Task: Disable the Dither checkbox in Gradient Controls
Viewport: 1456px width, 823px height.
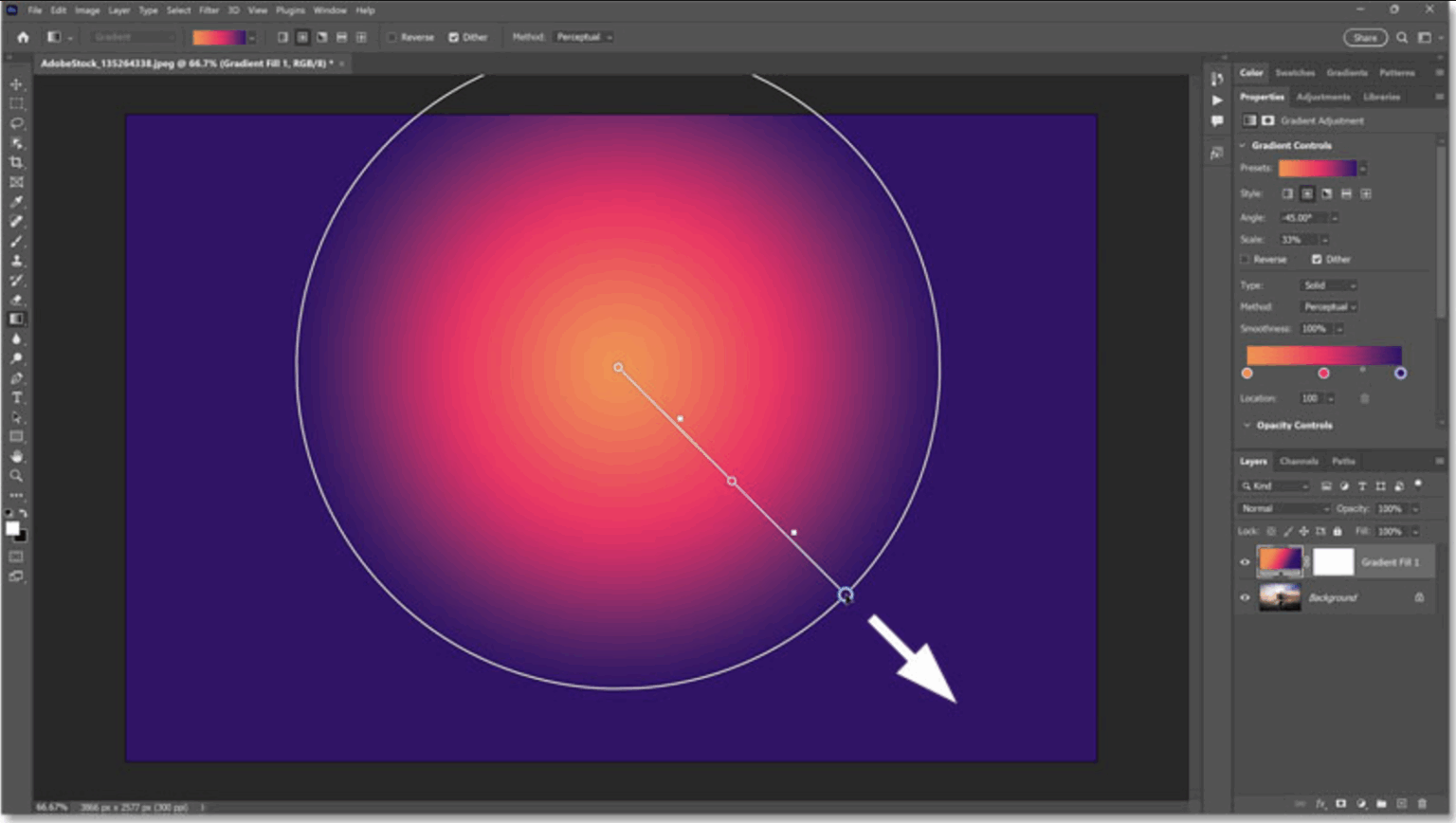Action: (x=1317, y=260)
